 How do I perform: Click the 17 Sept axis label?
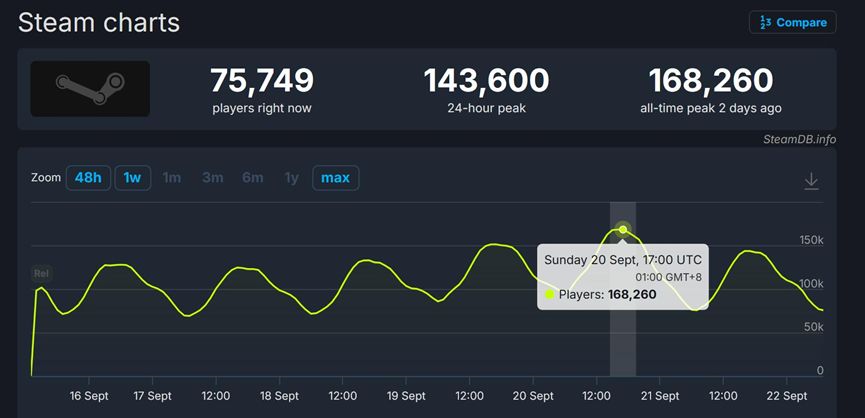point(152,396)
